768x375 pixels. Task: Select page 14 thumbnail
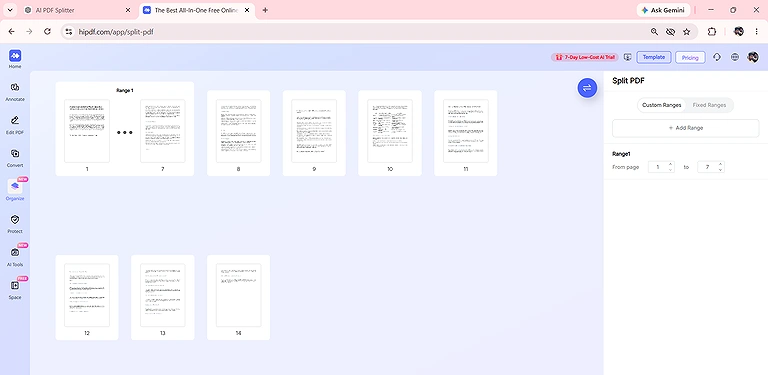pos(239,295)
